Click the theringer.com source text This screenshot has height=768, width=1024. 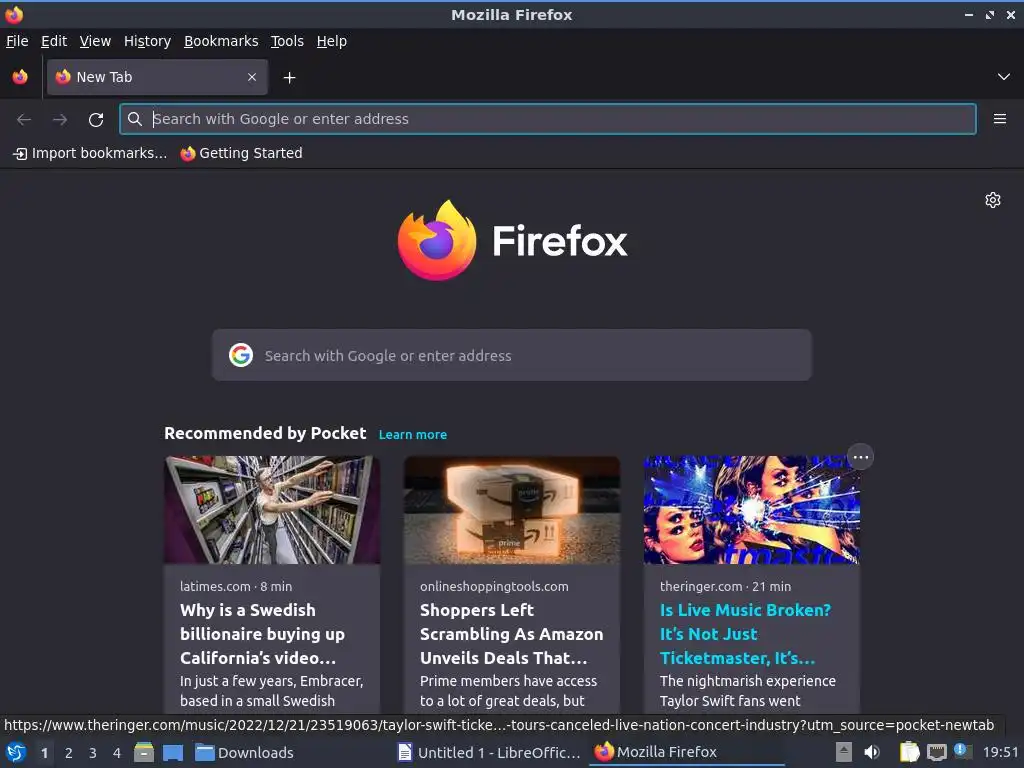[701, 586]
